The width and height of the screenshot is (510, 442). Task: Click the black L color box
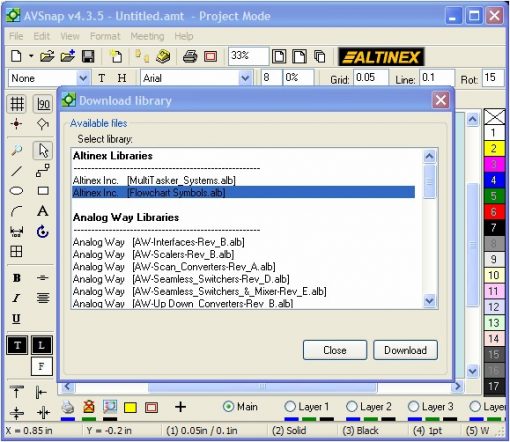[x=42, y=345]
